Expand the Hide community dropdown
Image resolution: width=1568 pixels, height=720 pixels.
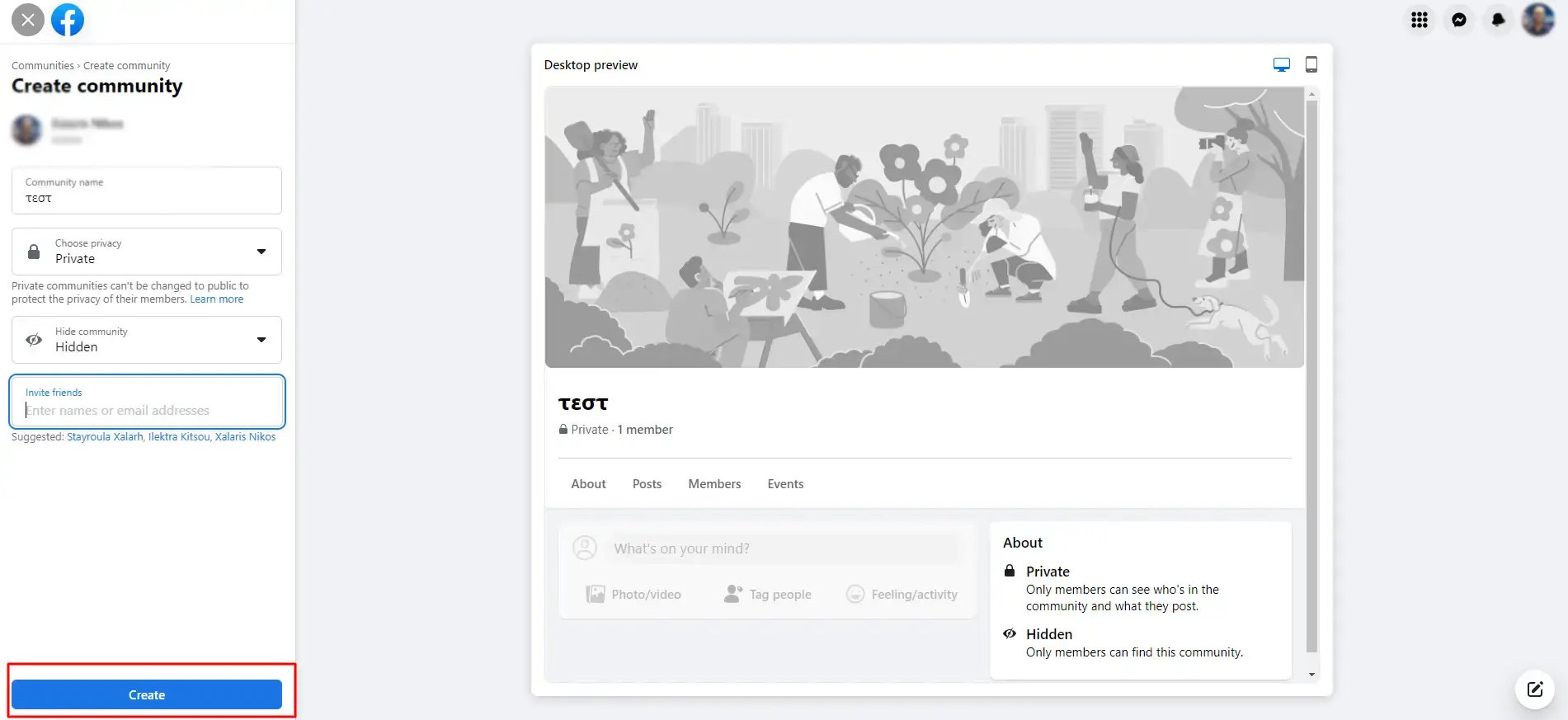click(147, 340)
